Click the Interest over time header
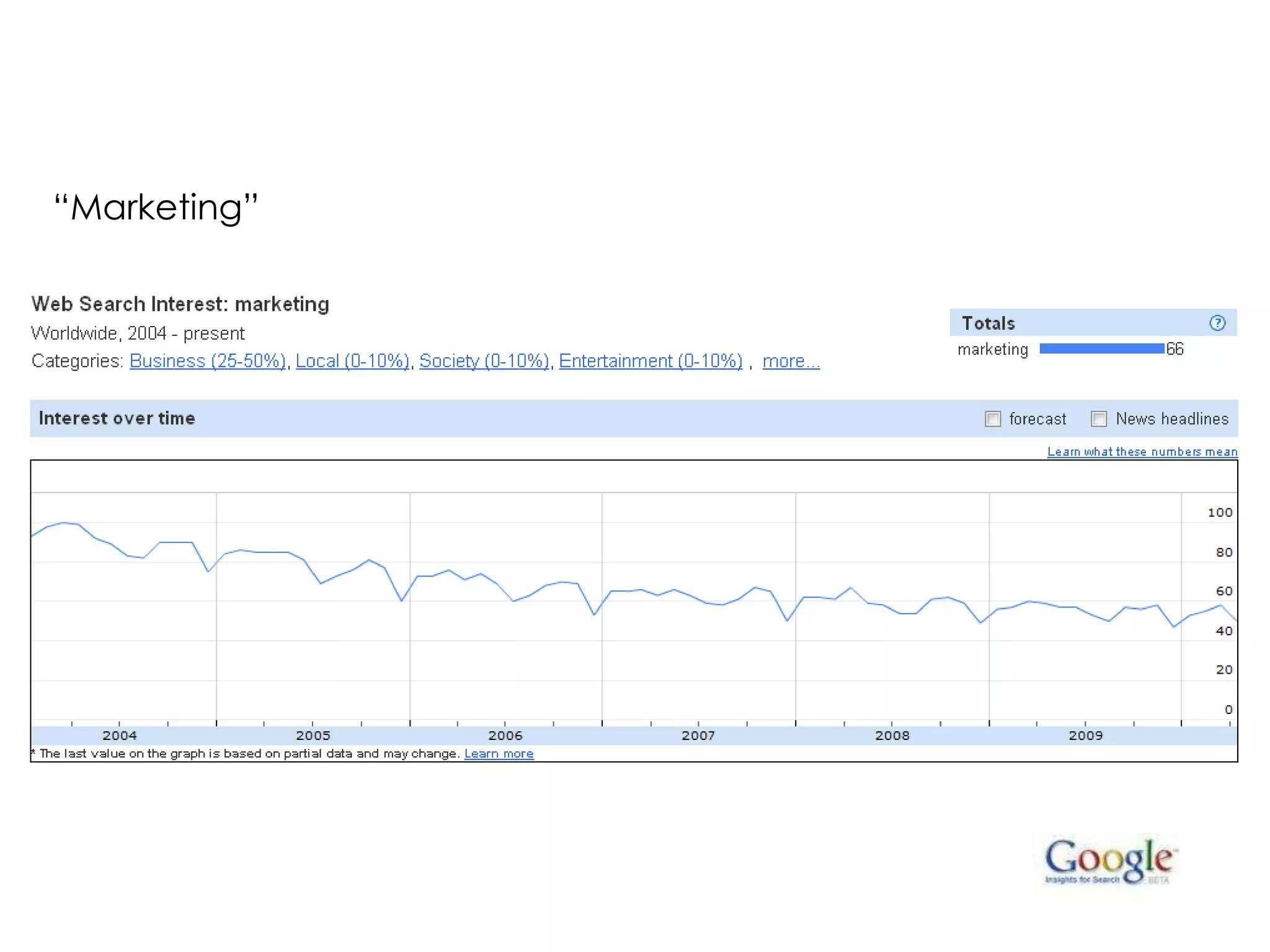1270x952 pixels. pyautogui.click(x=117, y=418)
